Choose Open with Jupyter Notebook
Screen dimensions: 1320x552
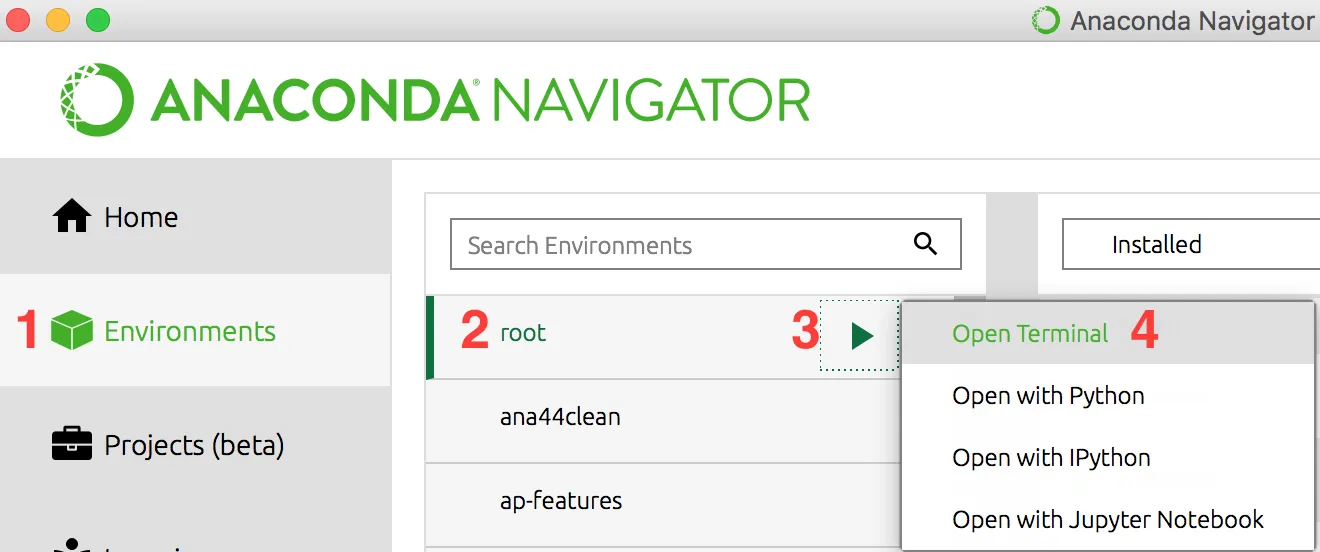point(1108,520)
